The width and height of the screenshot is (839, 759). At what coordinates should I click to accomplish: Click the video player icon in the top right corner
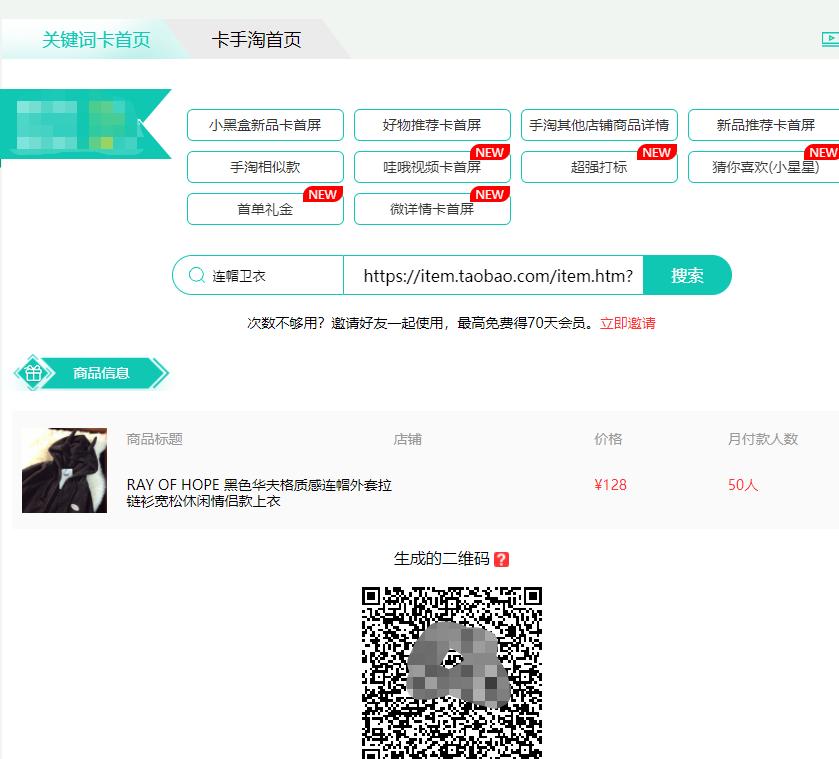coord(829,39)
